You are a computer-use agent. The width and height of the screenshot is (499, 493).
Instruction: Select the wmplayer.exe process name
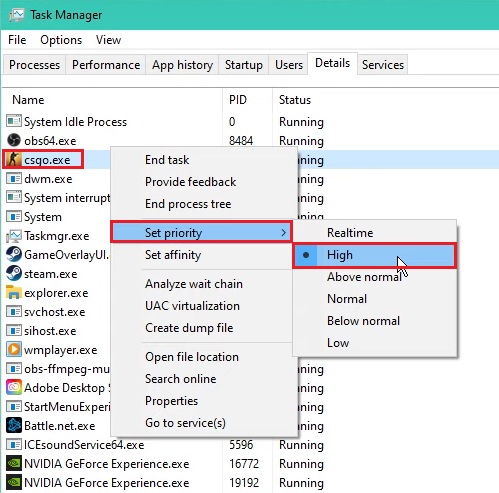pos(60,350)
